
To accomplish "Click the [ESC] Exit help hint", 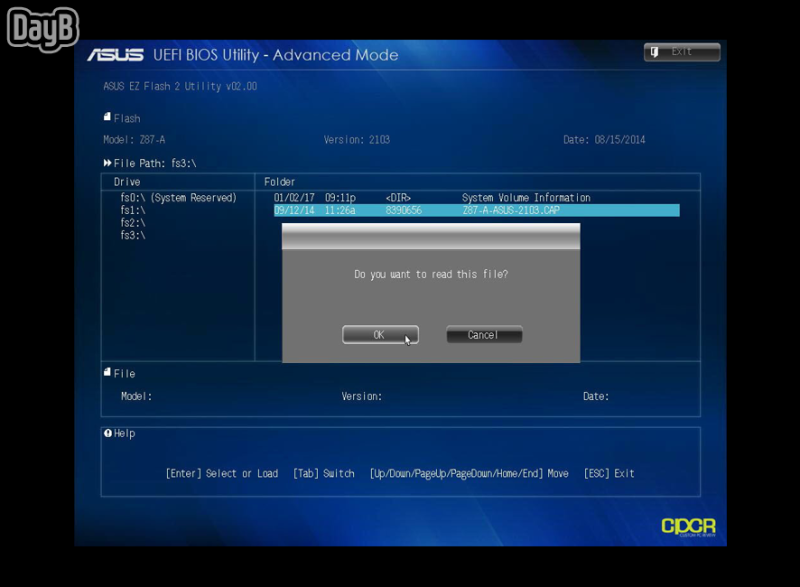I will click(x=609, y=473).
